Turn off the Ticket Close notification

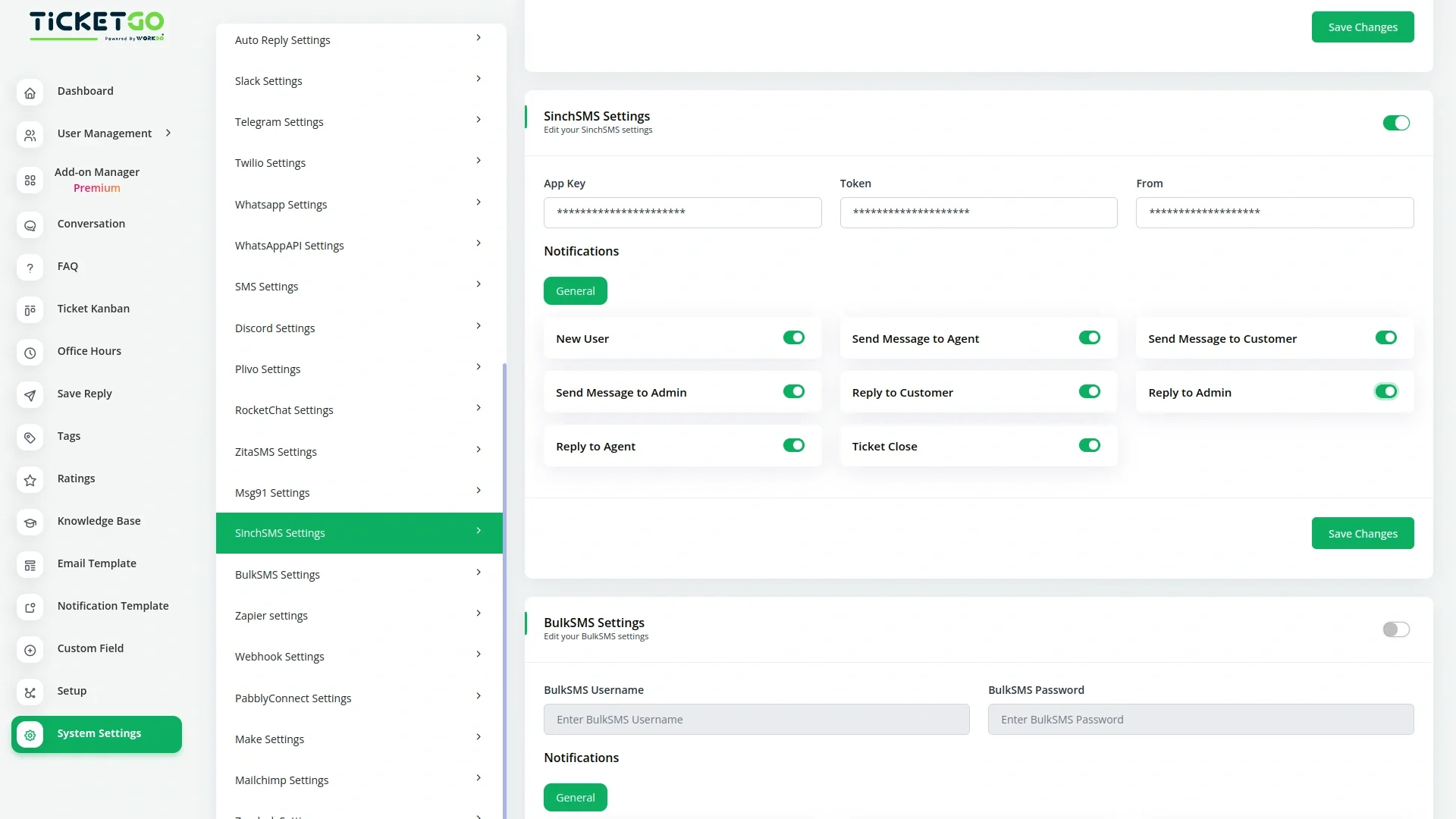click(x=1089, y=445)
